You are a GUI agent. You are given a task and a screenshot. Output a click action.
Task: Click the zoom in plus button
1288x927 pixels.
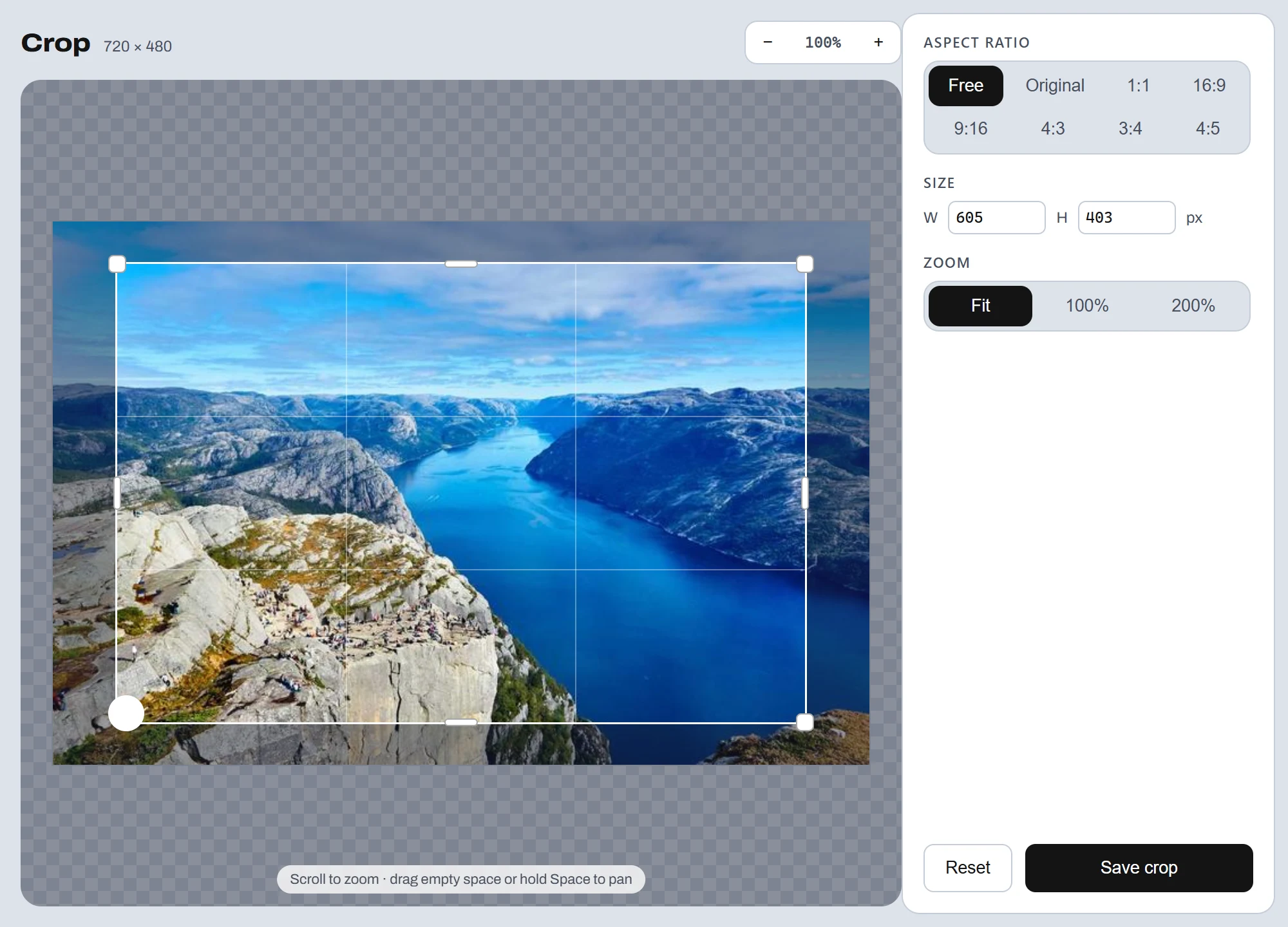coord(878,42)
